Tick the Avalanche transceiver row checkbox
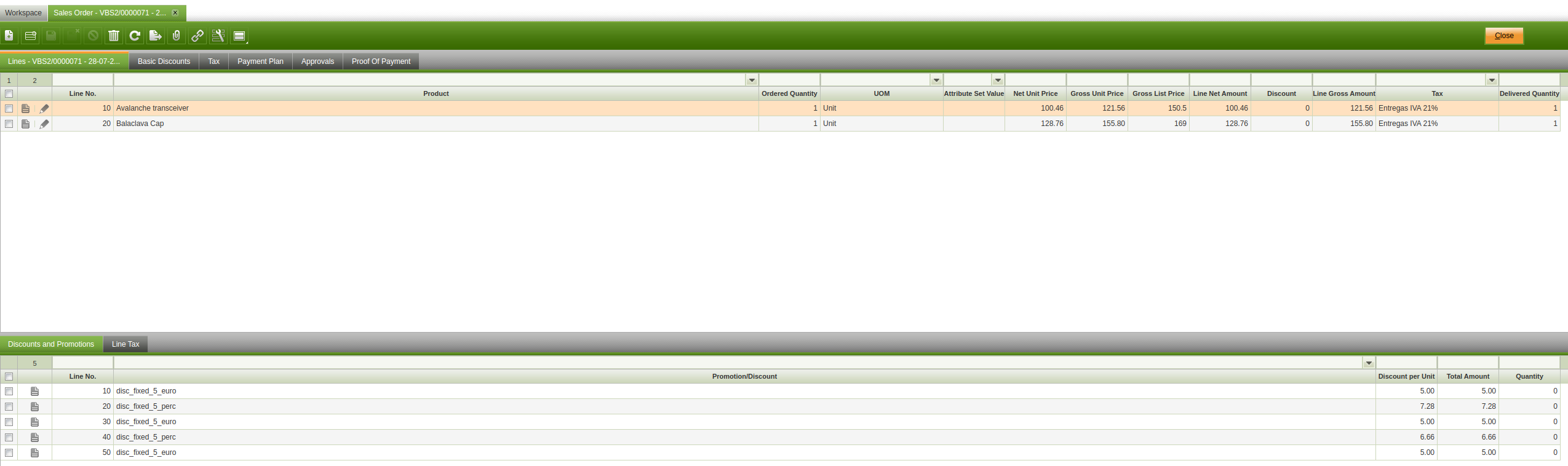The image size is (1568, 466). (x=9, y=108)
